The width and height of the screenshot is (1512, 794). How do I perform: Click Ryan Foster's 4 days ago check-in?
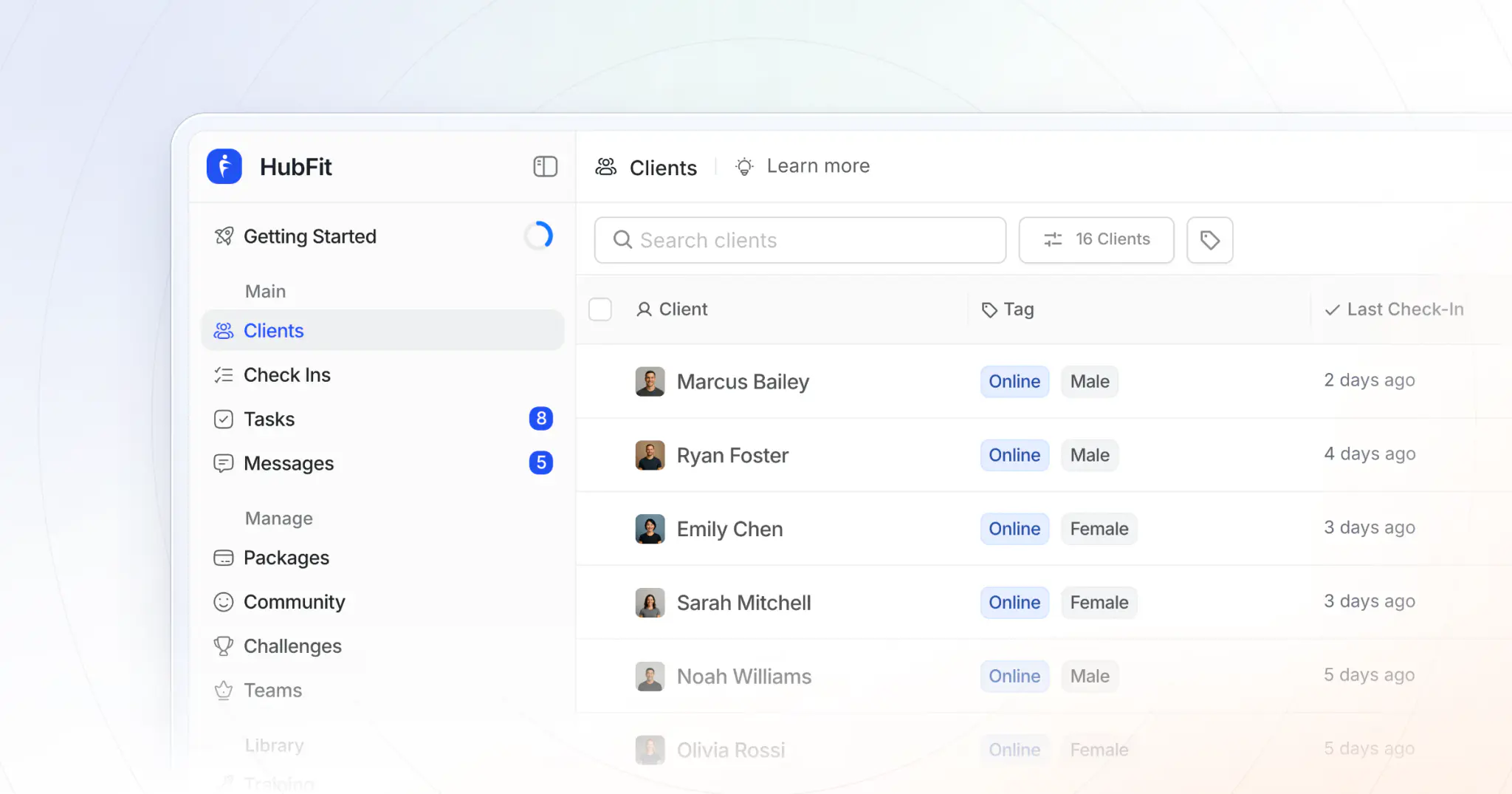(x=1370, y=454)
